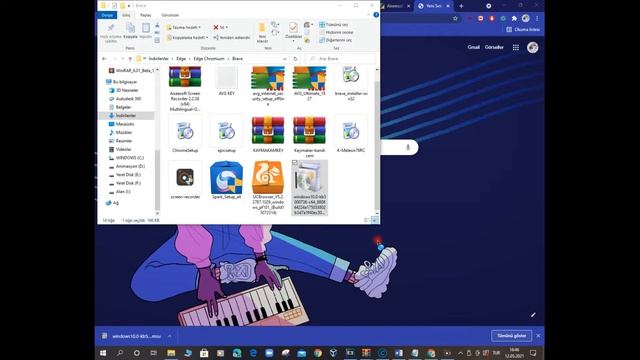Open the Taşıma hedefi dropdown

183,27
